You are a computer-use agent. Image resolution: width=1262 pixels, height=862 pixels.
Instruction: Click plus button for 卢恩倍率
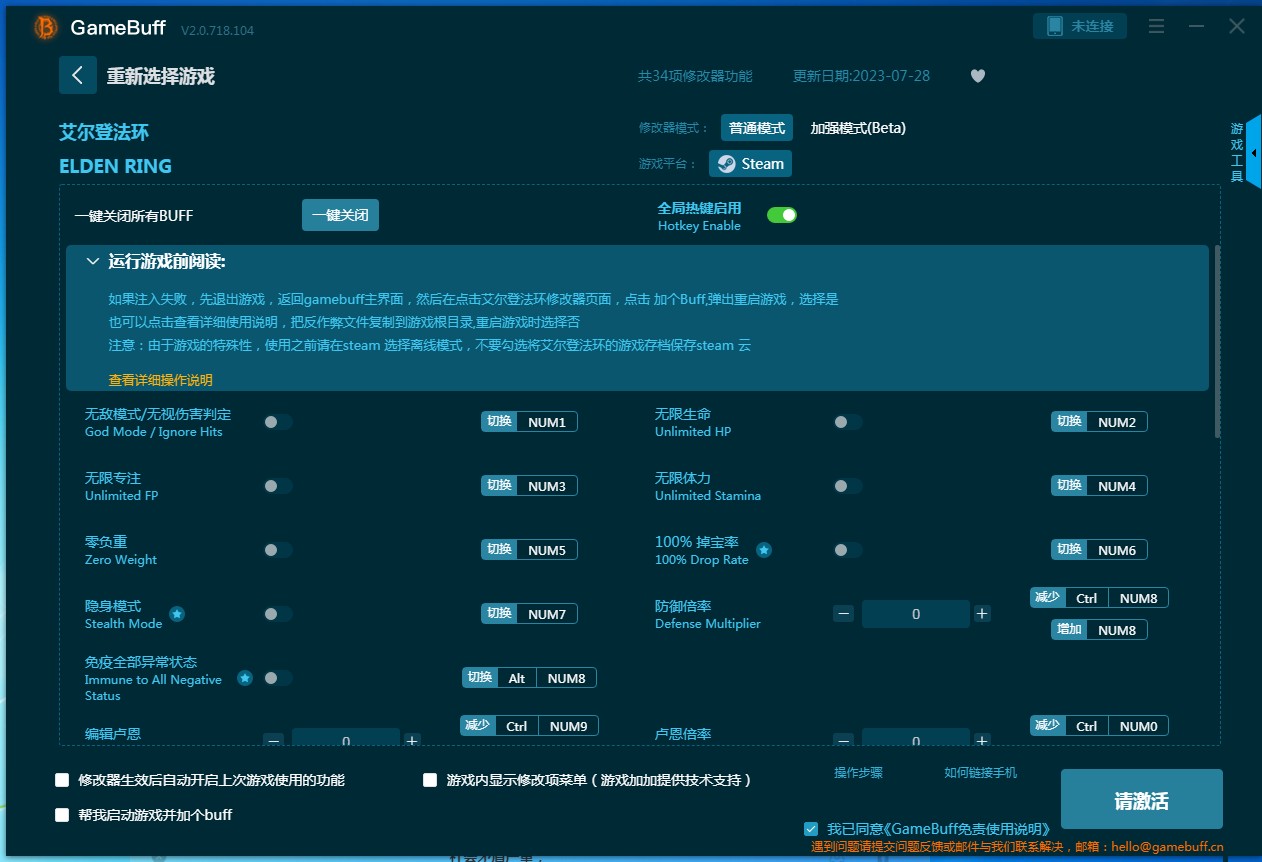pos(982,741)
